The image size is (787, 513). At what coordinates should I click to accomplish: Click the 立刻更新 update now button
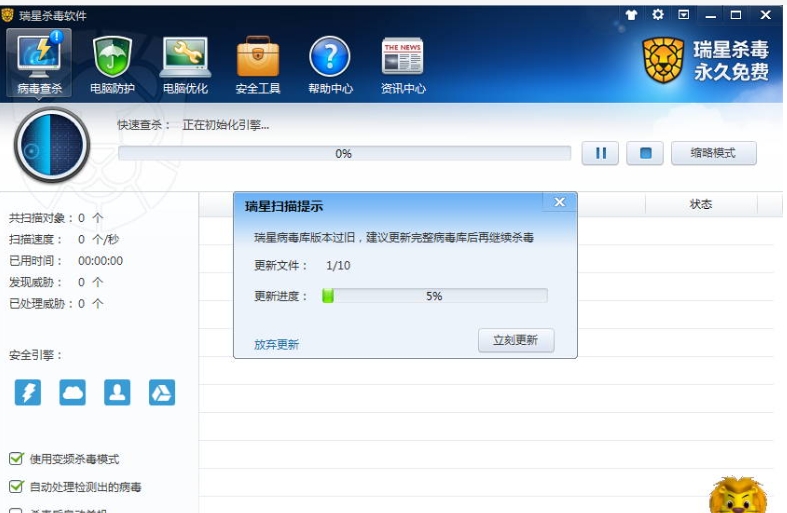click(516, 340)
